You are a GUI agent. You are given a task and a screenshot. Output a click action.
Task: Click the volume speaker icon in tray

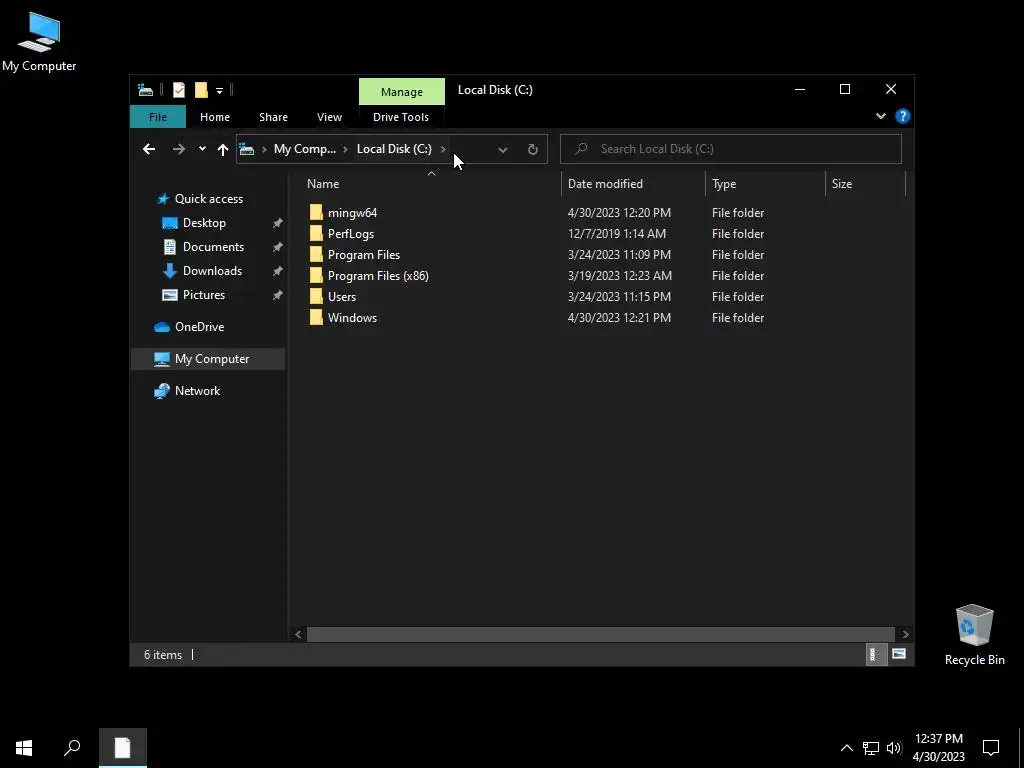(x=894, y=748)
